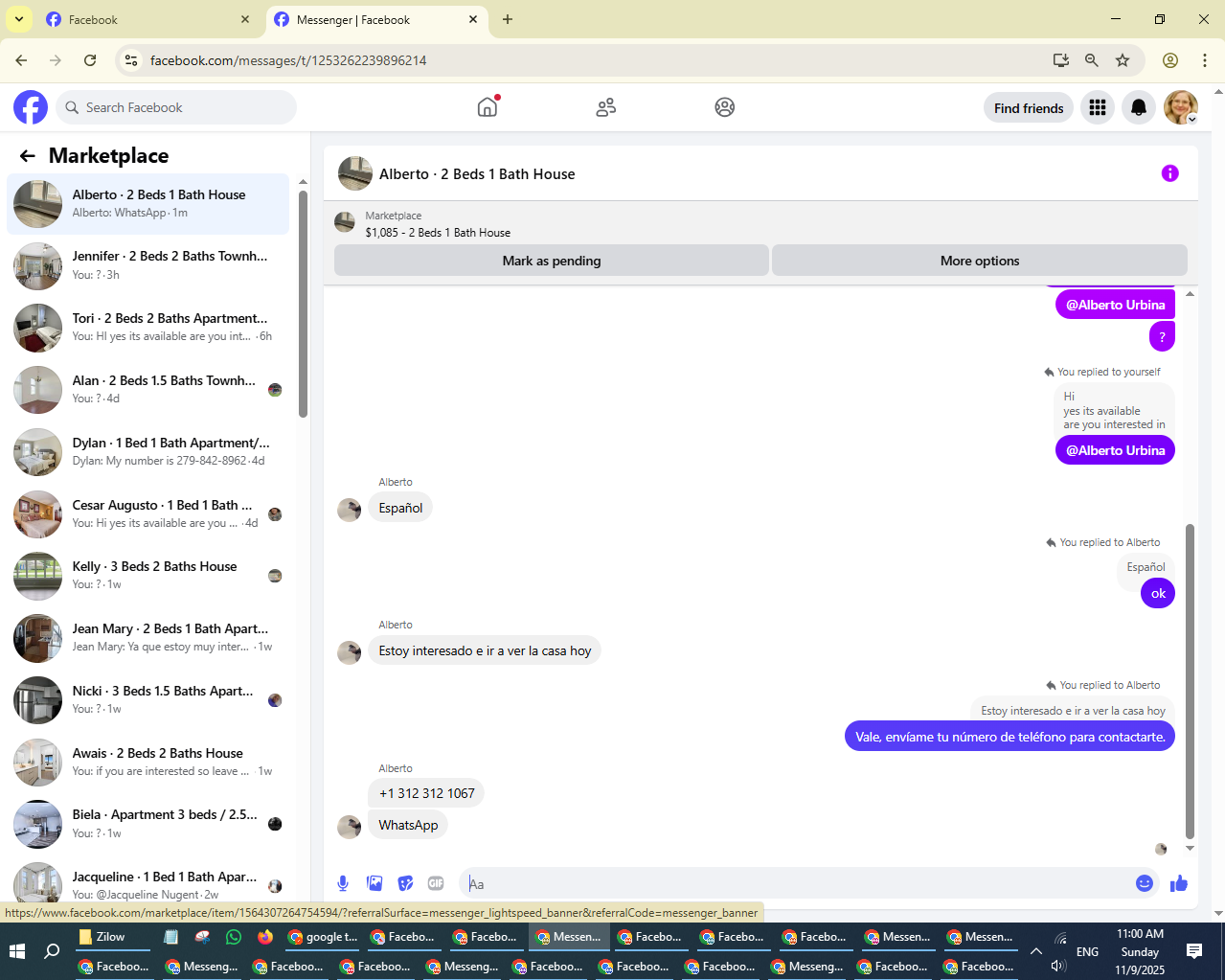This screenshot has width=1225, height=980.
Task: Click the message text field
Action: click(797, 883)
